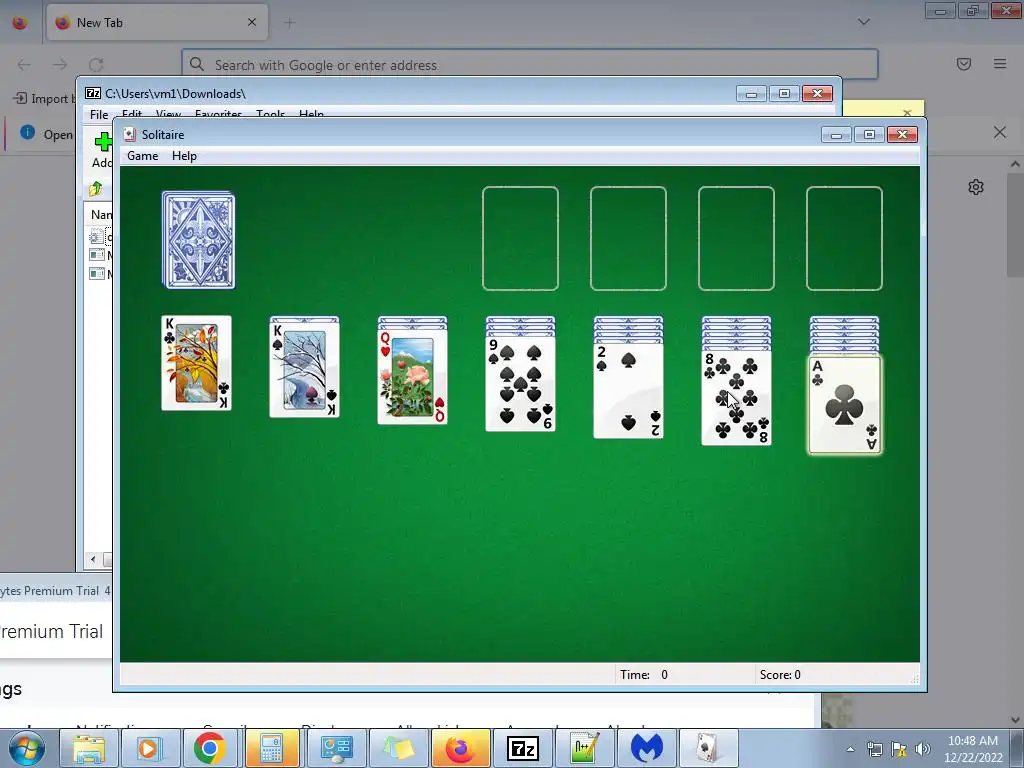Open New Tab settings gear in Firefox
Screen dimensions: 1024x768
coord(976,187)
